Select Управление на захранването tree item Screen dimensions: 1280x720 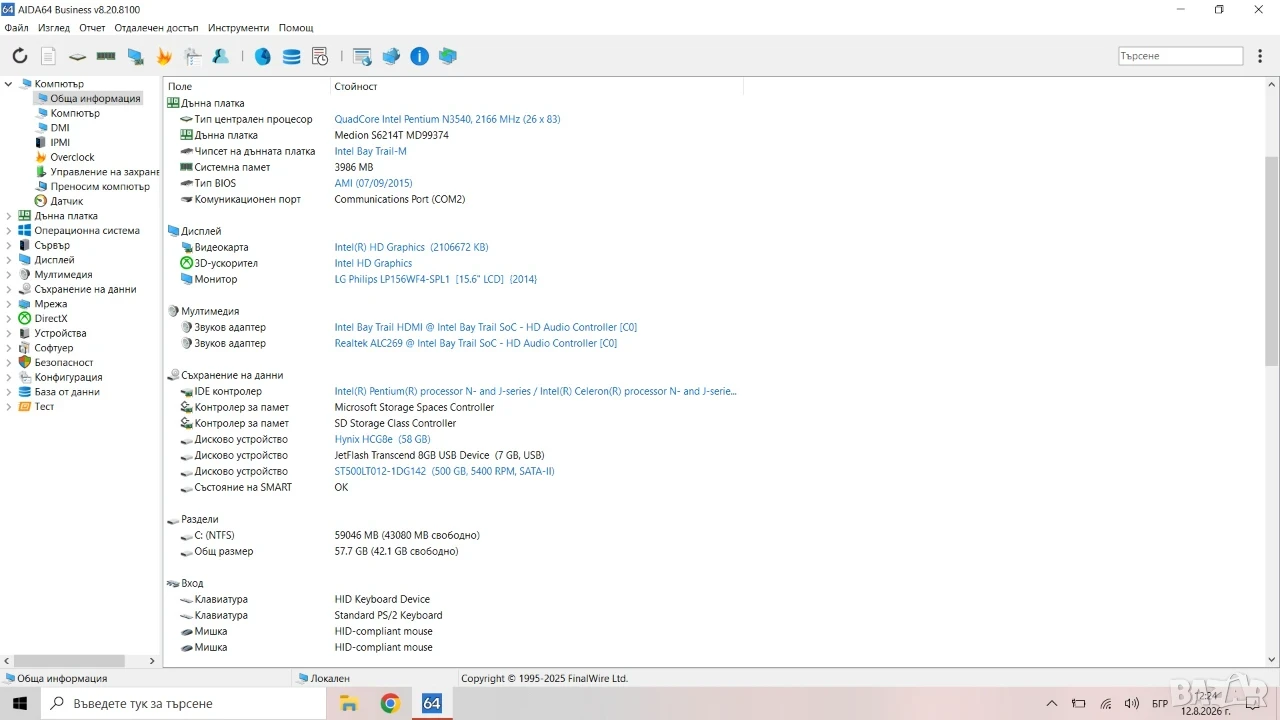coord(105,172)
